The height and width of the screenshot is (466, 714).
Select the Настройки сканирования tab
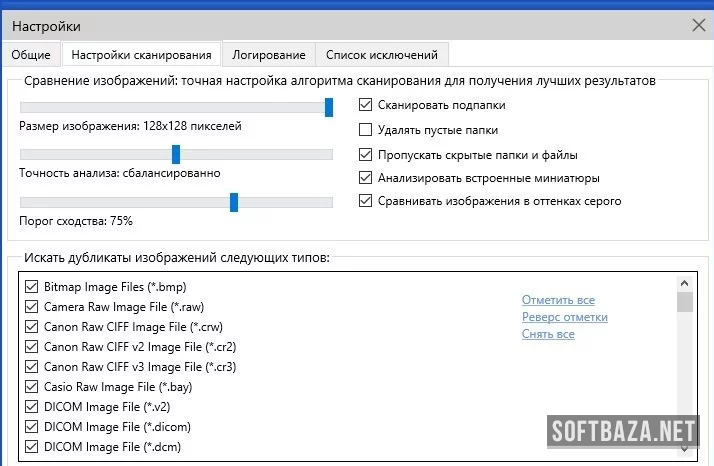pyautogui.click(x=140, y=55)
